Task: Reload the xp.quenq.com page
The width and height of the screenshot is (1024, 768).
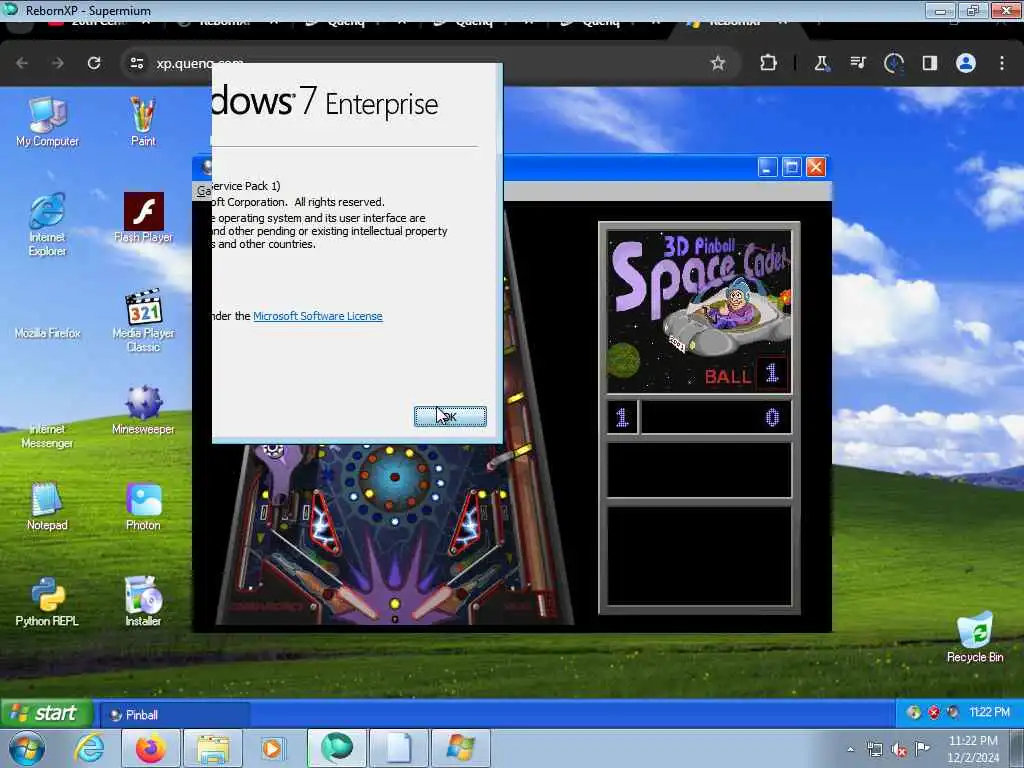Action: [94, 63]
